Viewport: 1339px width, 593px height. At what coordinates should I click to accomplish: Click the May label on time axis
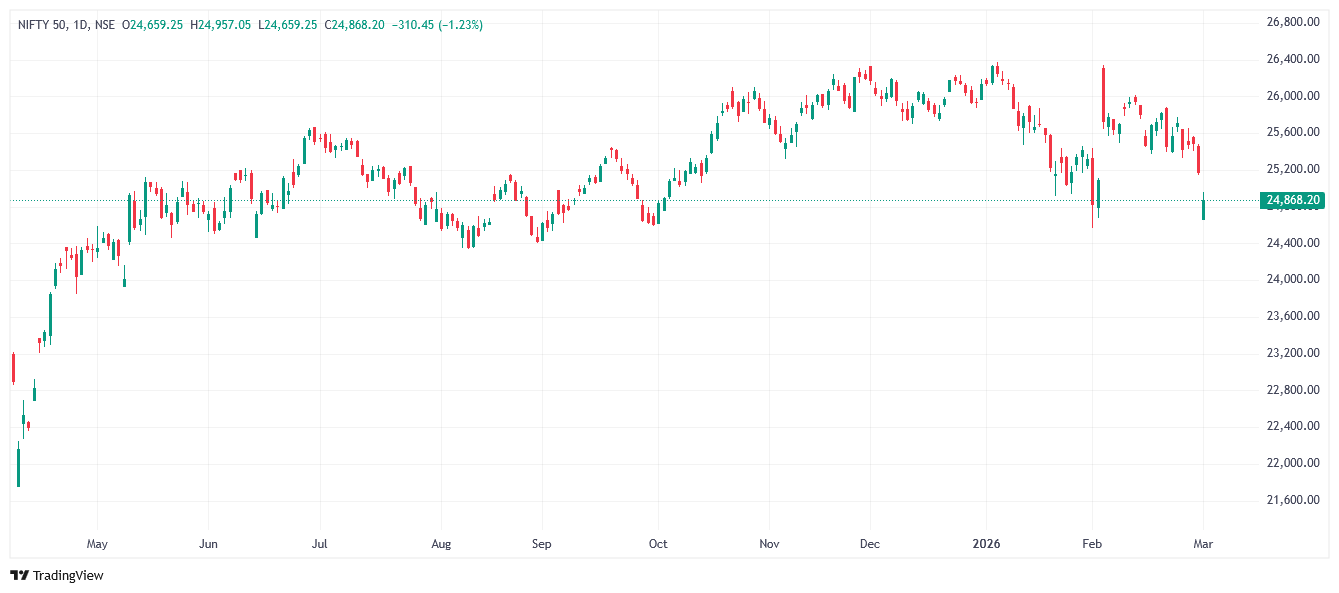pyautogui.click(x=97, y=545)
